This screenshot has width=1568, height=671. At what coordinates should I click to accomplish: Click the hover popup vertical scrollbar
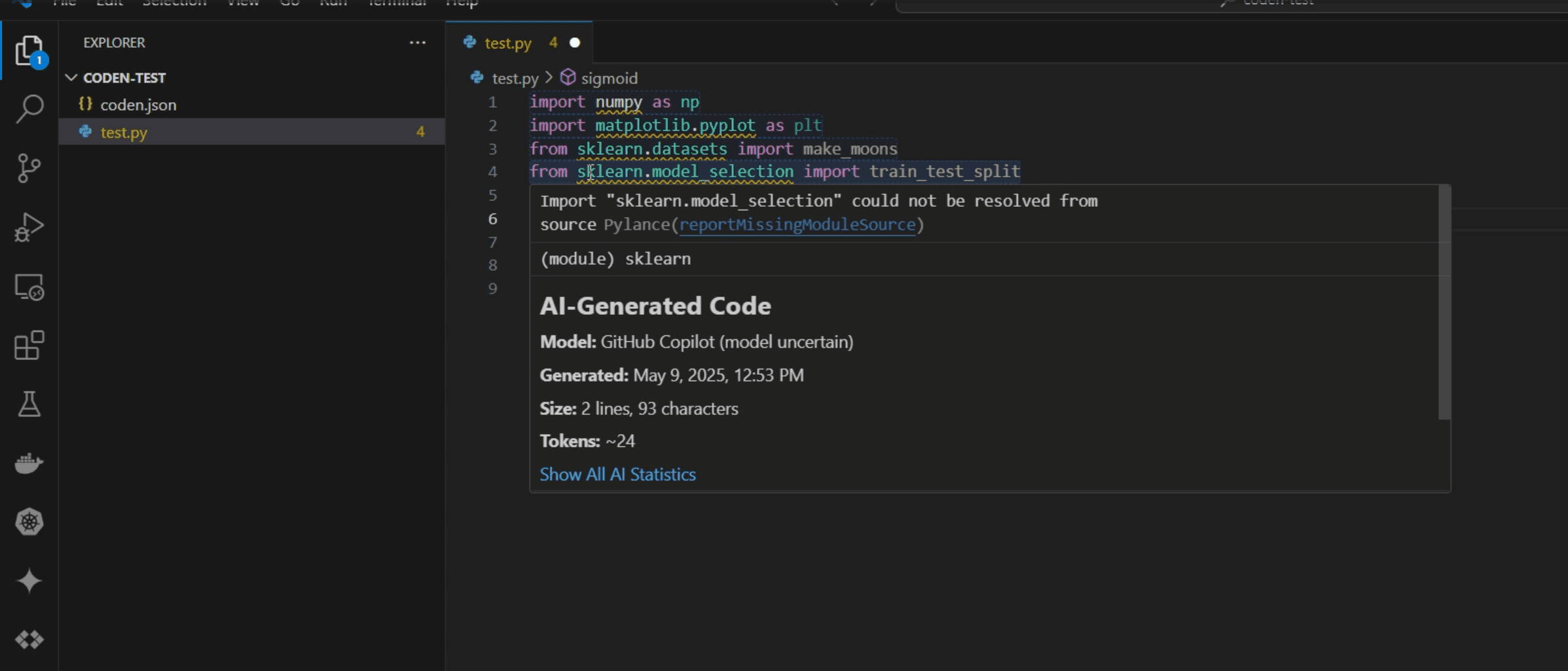point(1444,302)
